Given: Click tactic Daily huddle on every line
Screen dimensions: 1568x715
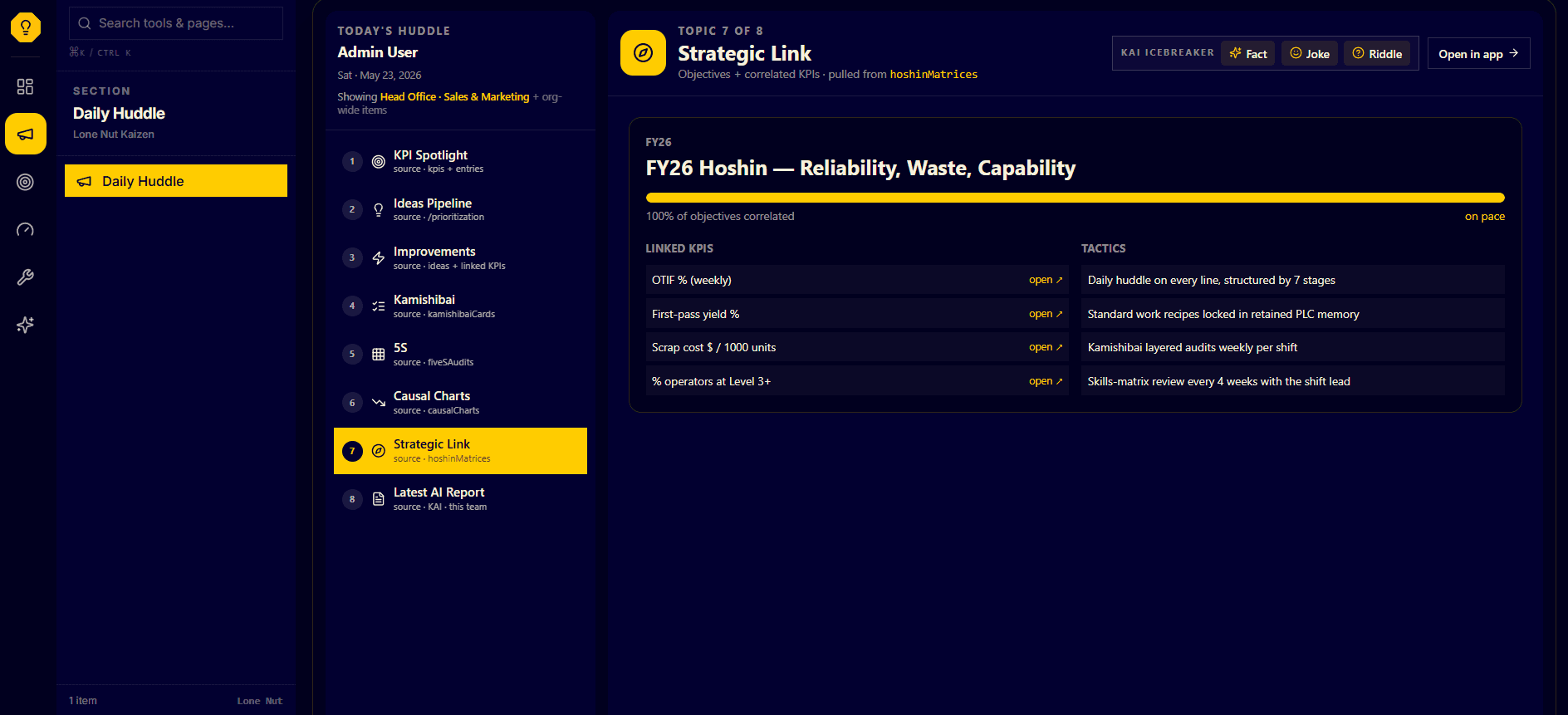Looking at the screenshot, I should [x=1292, y=280].
